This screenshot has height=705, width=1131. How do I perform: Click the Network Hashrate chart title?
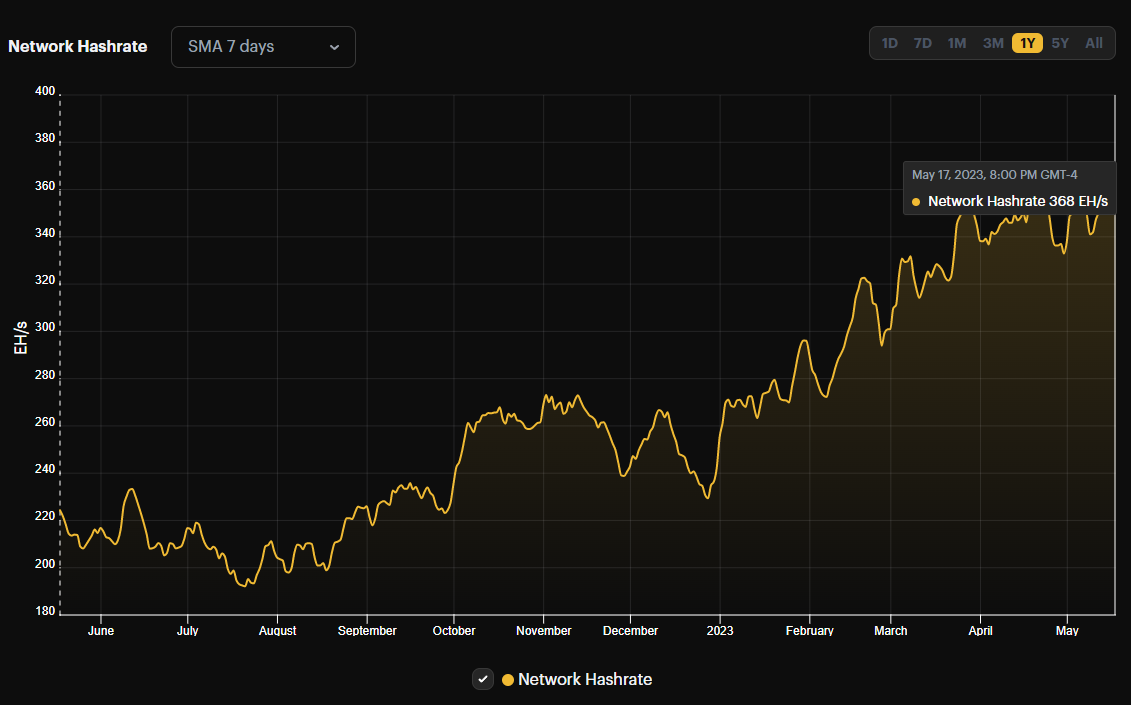pyautogui.click(x=78, y=47)
